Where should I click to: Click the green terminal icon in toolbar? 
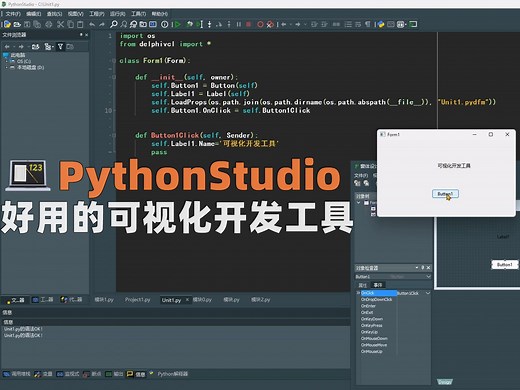[413, 24]
